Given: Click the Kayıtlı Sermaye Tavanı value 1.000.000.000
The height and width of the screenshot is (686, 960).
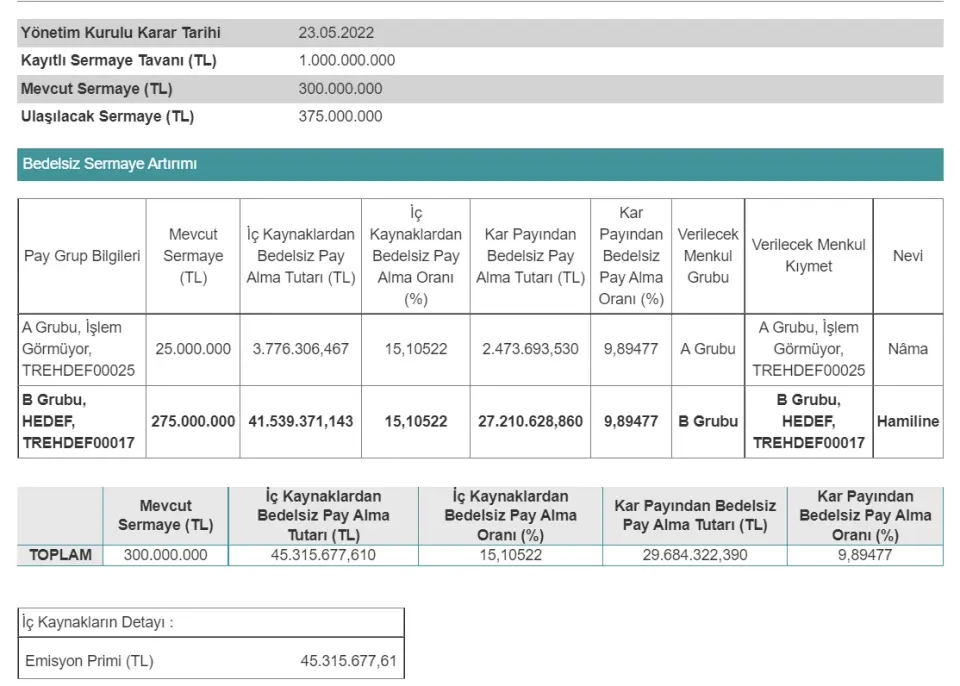Looking at the screenshot, I should pyautogui.click(x=346, y=61).
